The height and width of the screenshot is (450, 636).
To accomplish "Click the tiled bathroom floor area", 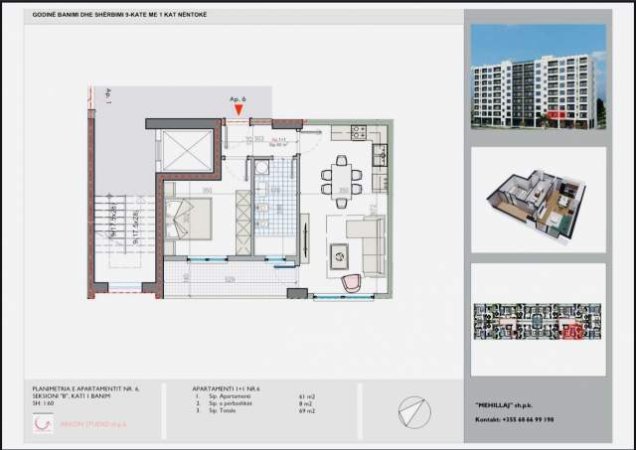I will pos(276,197).
